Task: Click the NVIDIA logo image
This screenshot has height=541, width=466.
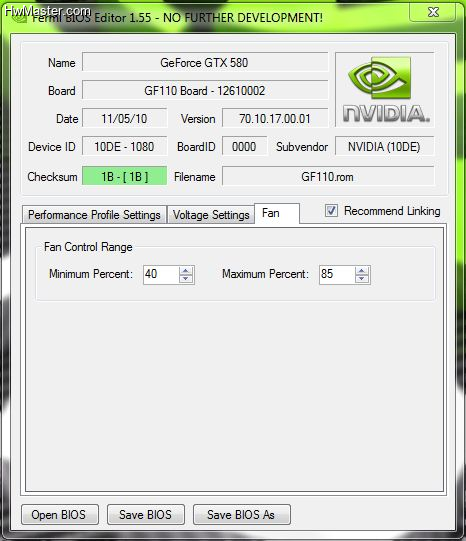Action: 385,90
